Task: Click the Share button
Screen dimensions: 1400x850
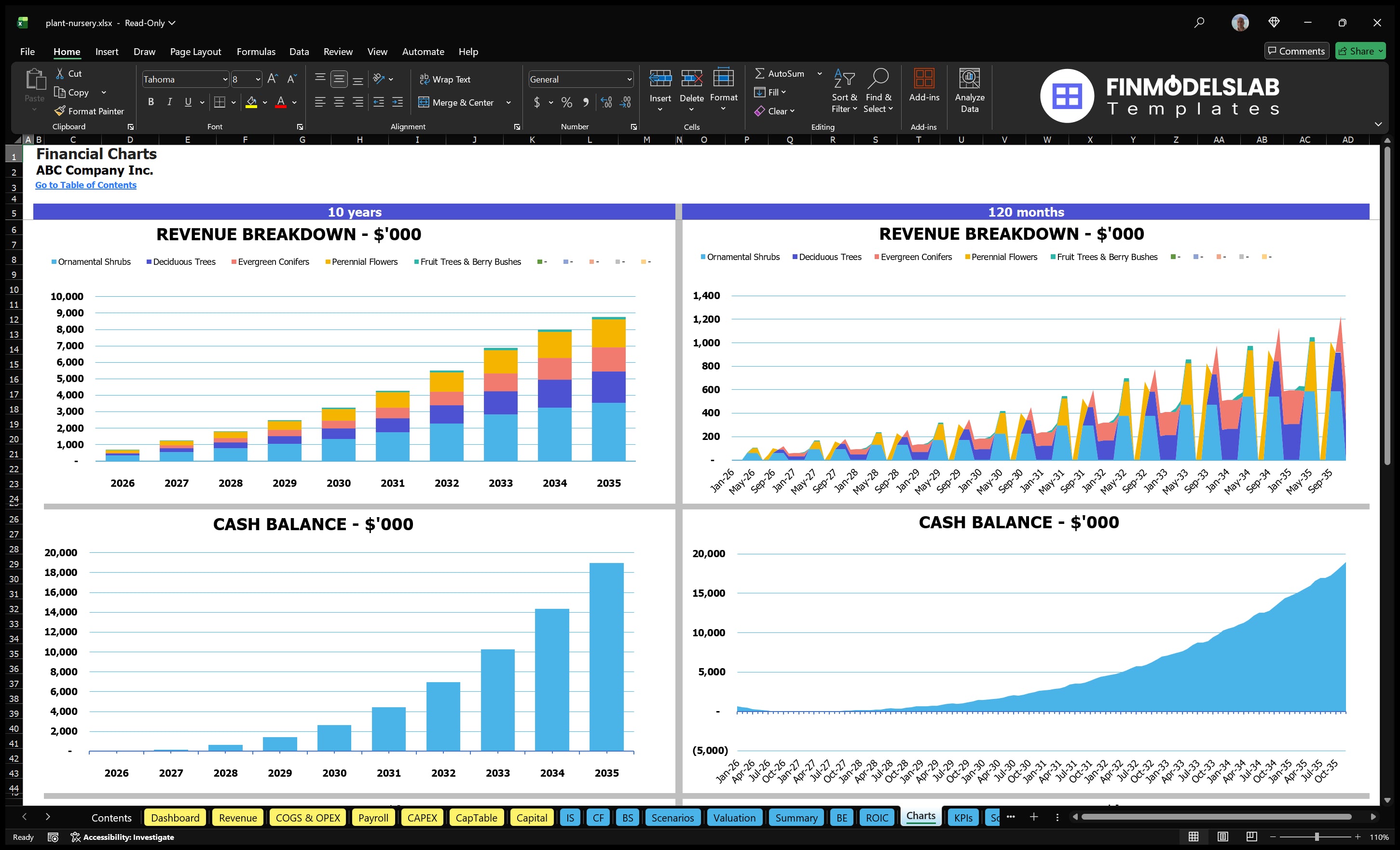Action: 1360,51
